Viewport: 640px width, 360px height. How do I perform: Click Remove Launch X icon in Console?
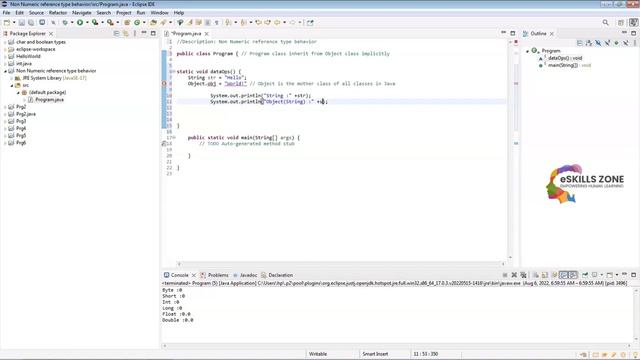point(514,275)
